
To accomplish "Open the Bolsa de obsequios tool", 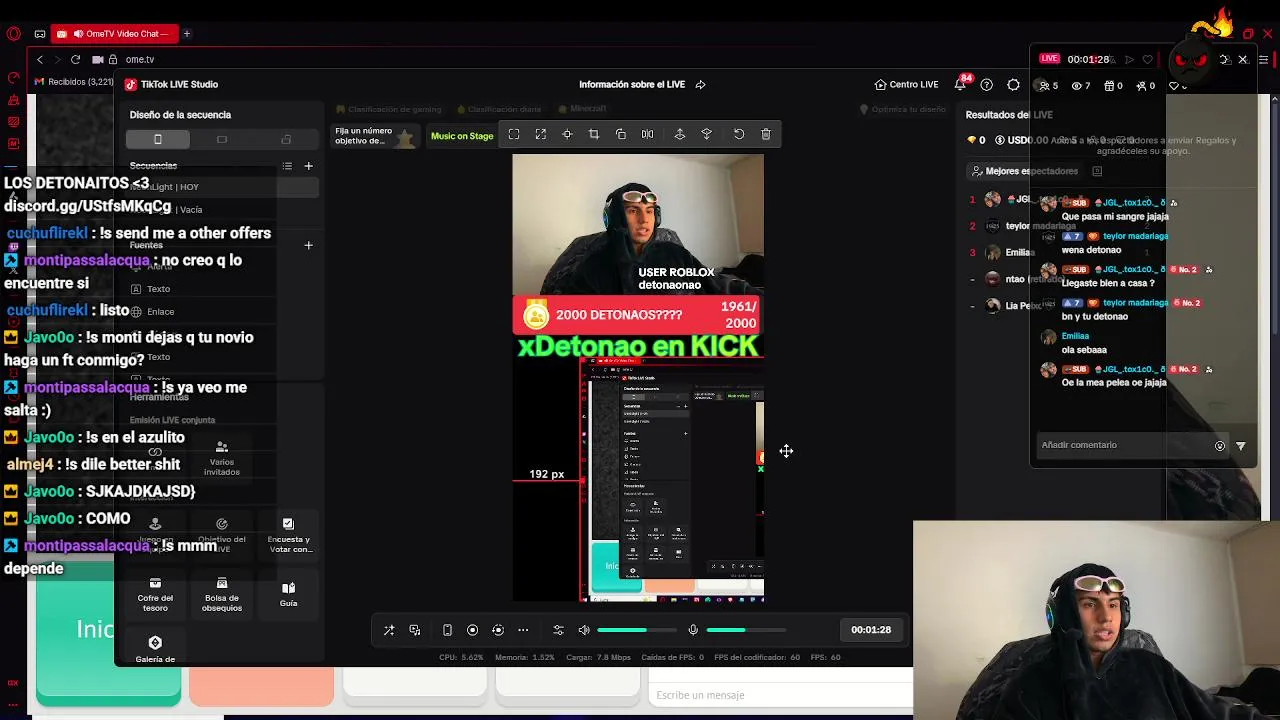I will [222, 594].
